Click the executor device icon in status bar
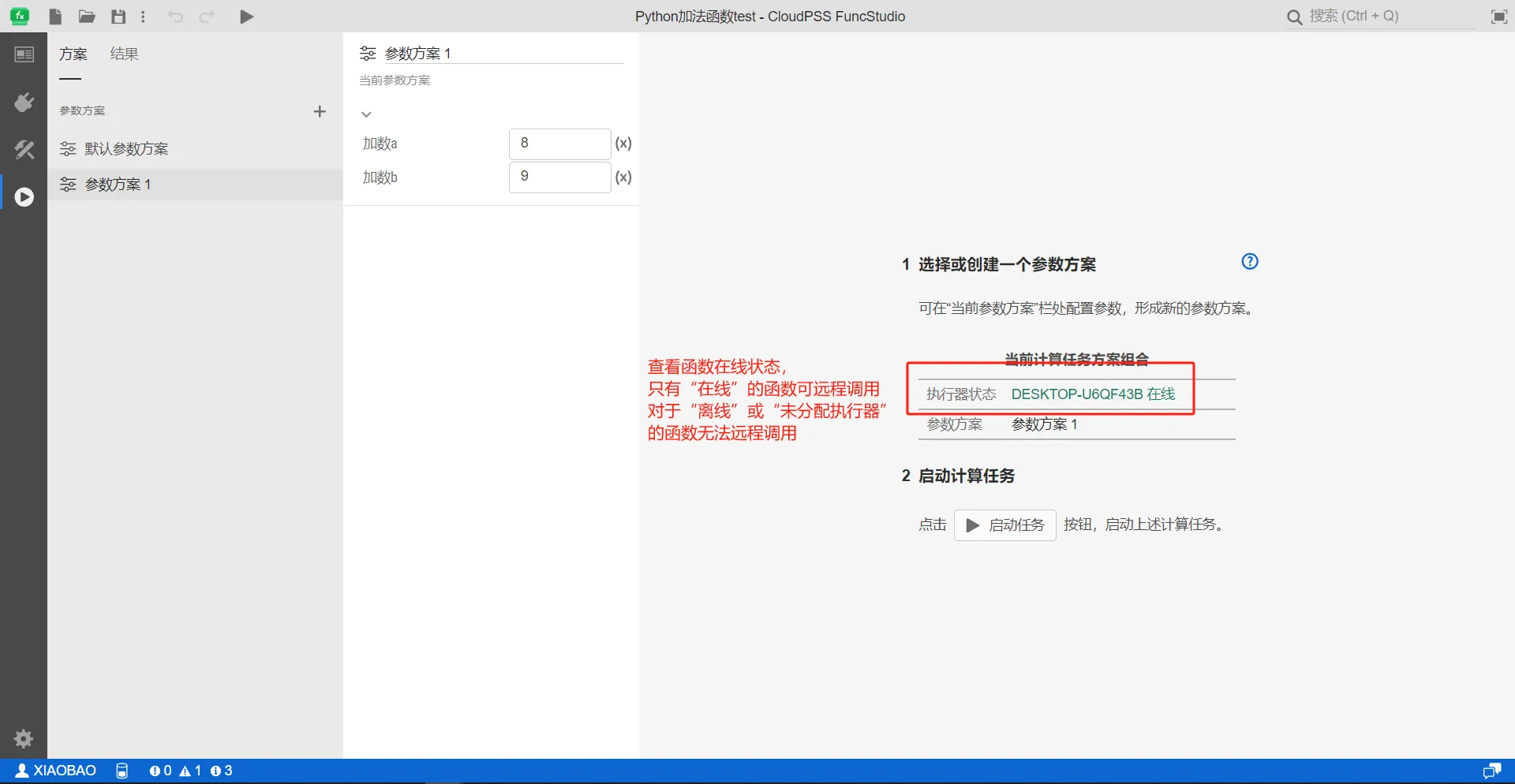1515x784 pixels. [x=122, y=771]
